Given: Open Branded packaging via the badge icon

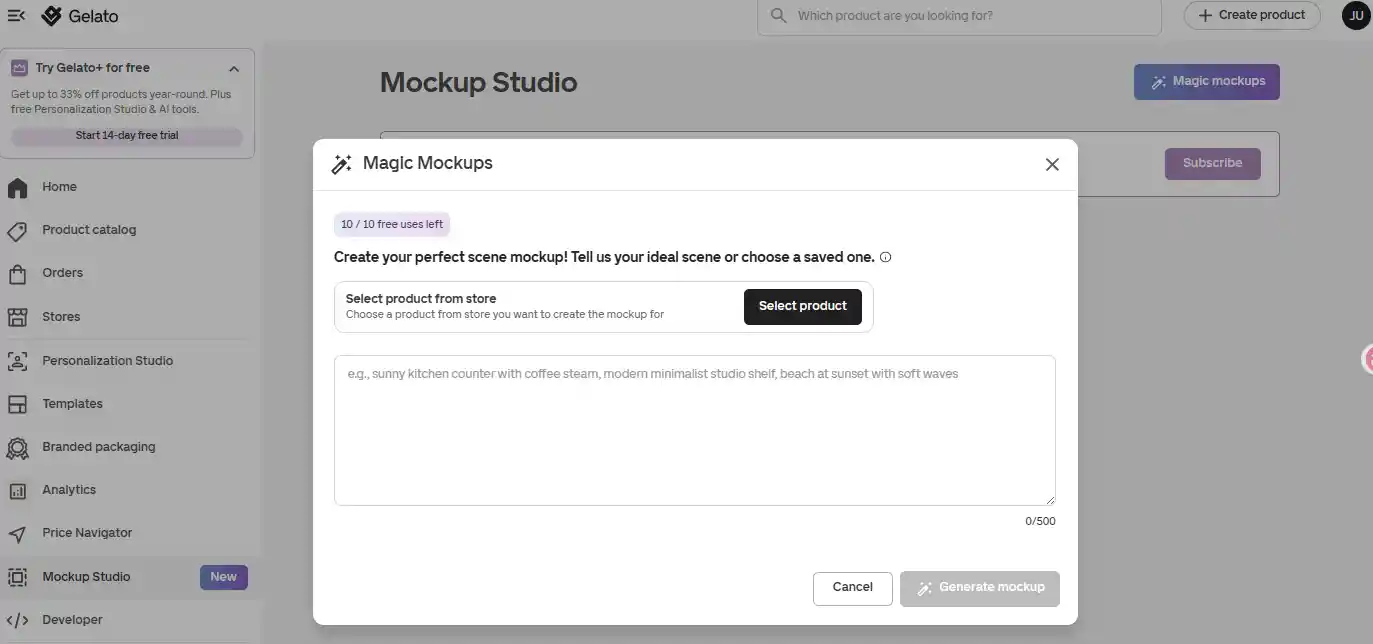Looking at the screenshot, I should [17, 448].
